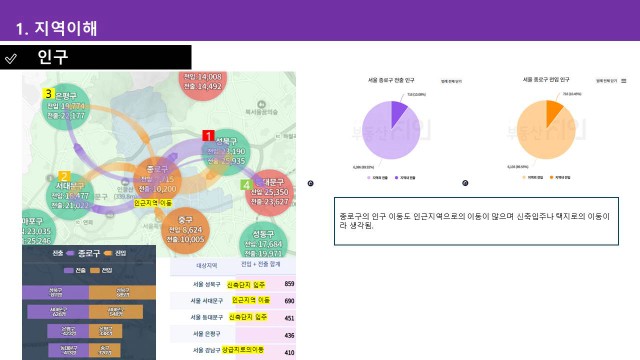Click the yellow number 3 badge by 은평구
This screenshot has height=360, width=640.
click(49, 93)
